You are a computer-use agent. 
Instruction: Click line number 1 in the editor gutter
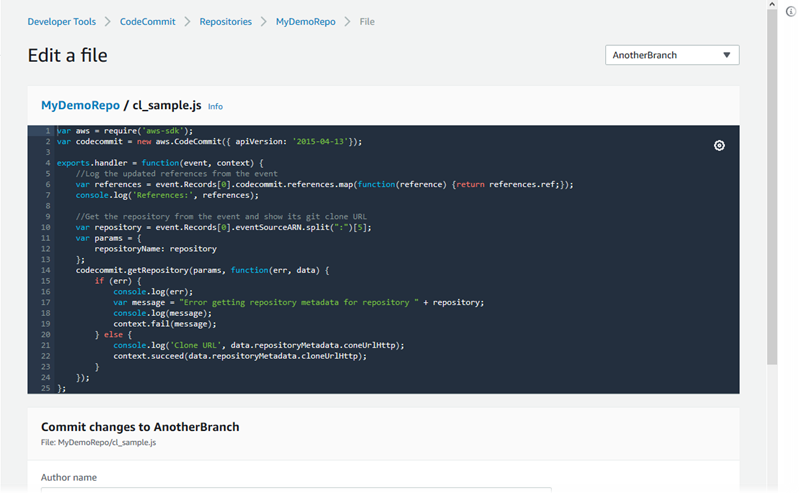[46, 131]
